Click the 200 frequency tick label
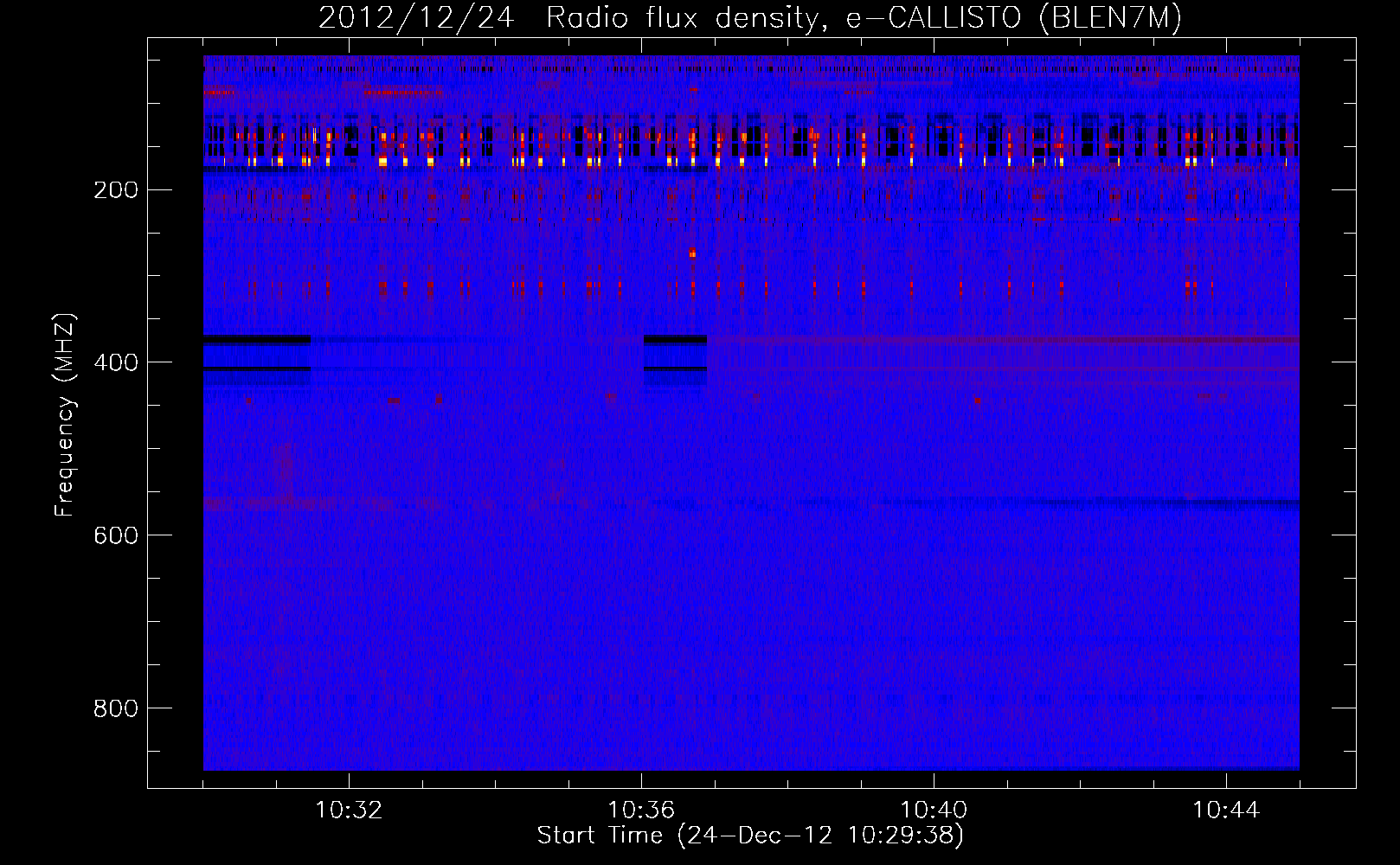The image size is (1400, 865). (116, 190)
